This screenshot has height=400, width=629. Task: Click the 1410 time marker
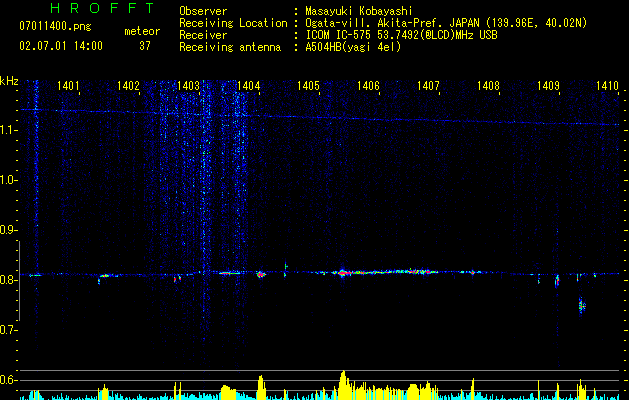tap(607, 85)
